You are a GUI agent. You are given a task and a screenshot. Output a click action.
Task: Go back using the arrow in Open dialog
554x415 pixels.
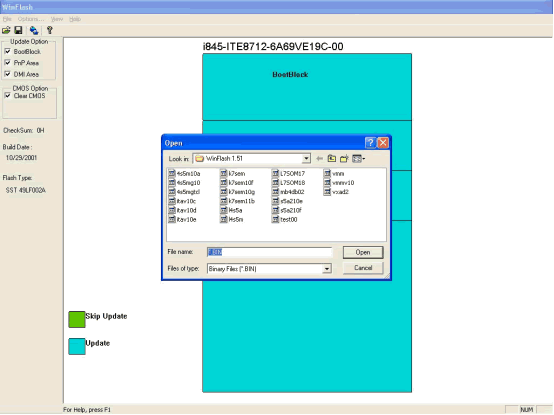click(x=319, y=159)
